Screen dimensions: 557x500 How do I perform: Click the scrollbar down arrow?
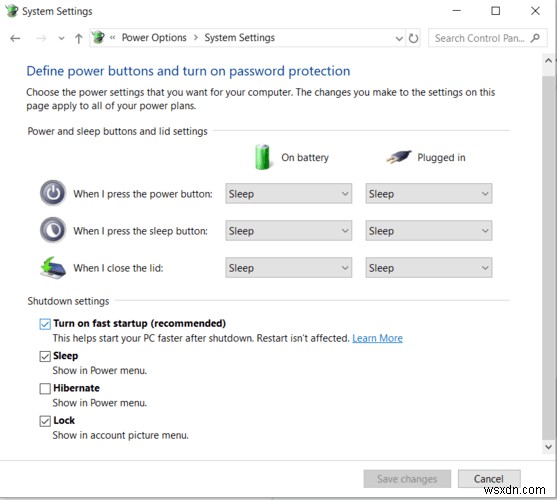(548, 446)
